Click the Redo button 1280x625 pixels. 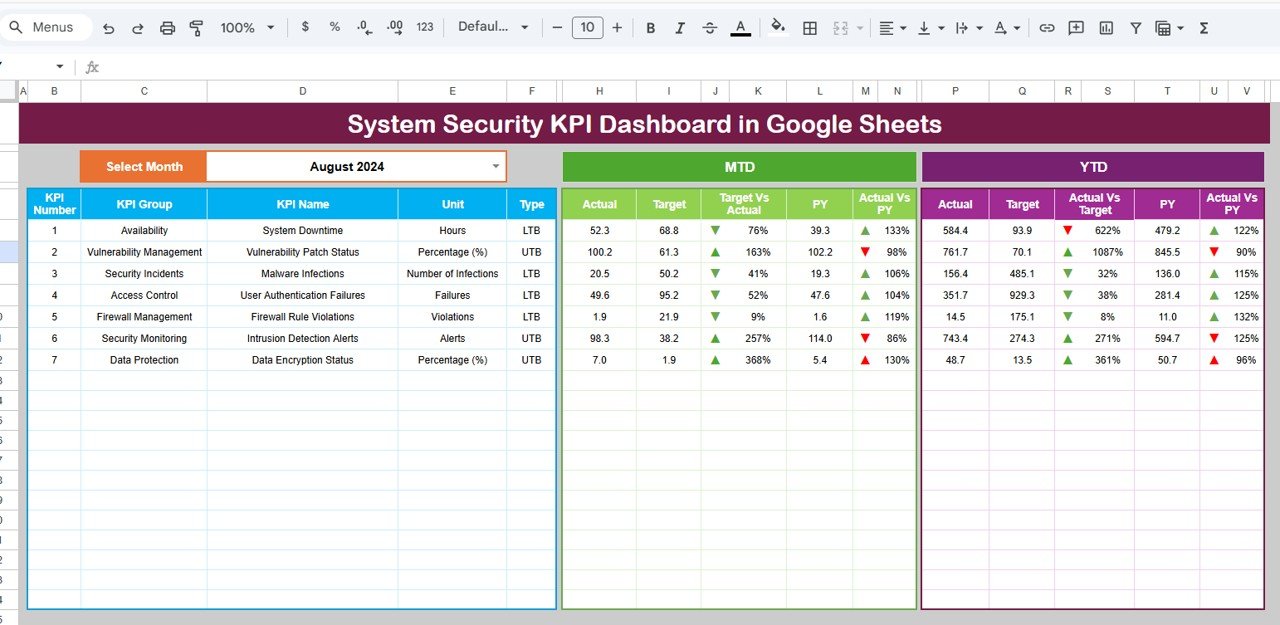138,27
